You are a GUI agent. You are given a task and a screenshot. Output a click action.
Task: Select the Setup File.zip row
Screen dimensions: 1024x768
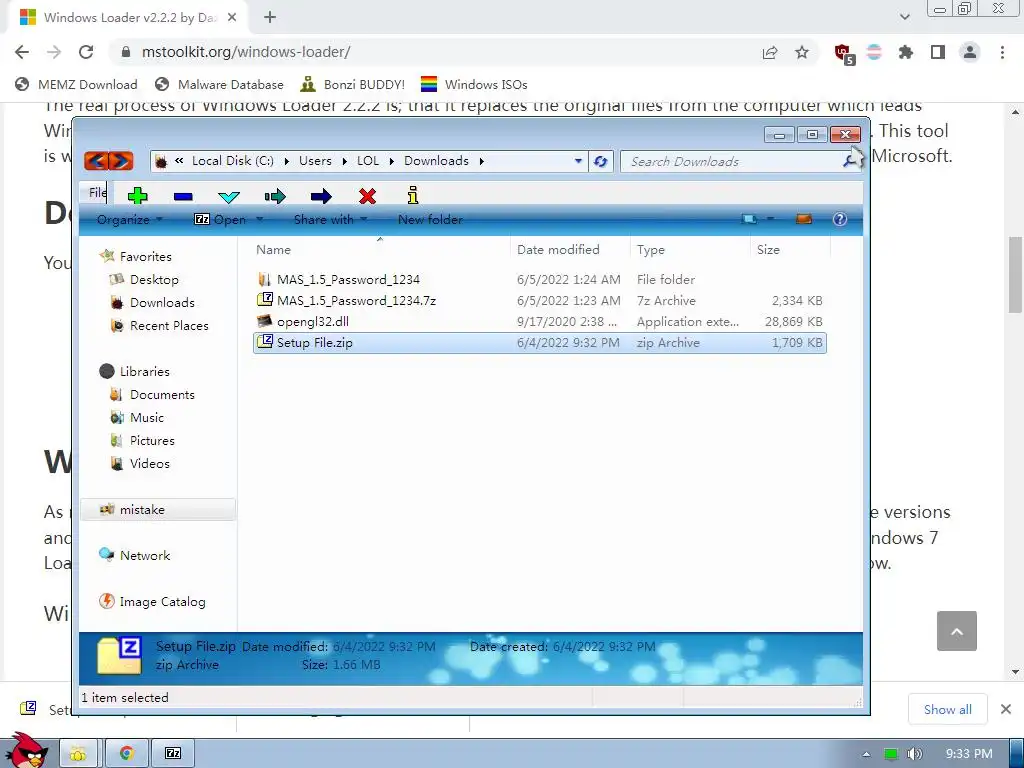coord(539,343)
